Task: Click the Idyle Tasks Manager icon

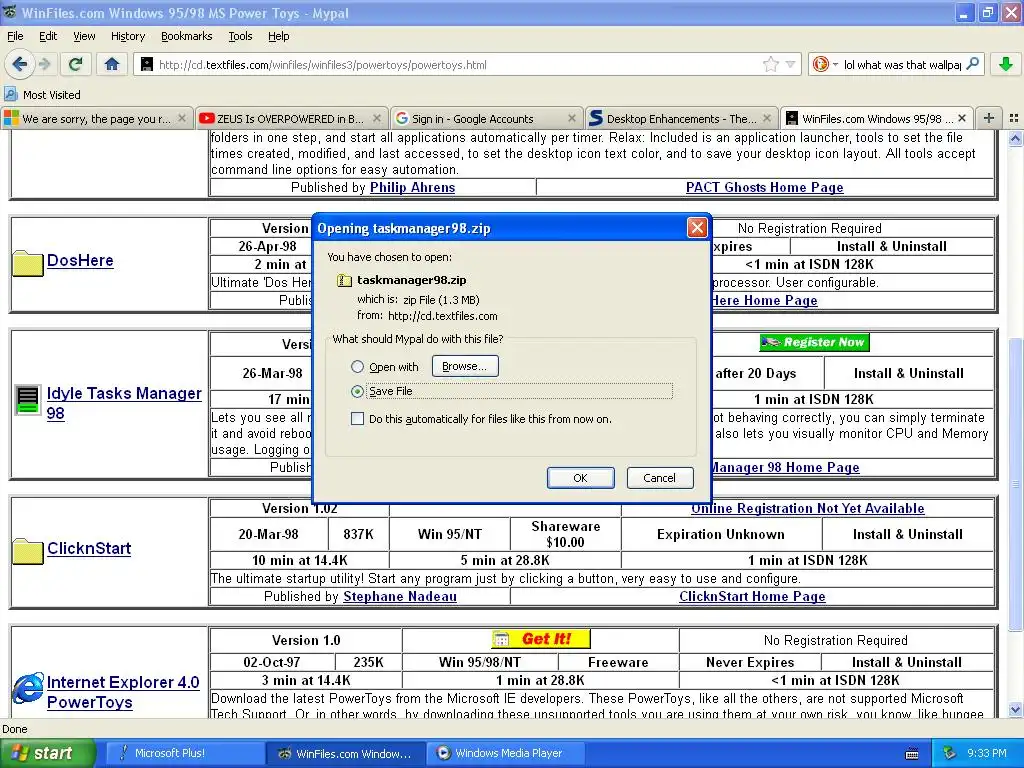Action: coord(27,400)
